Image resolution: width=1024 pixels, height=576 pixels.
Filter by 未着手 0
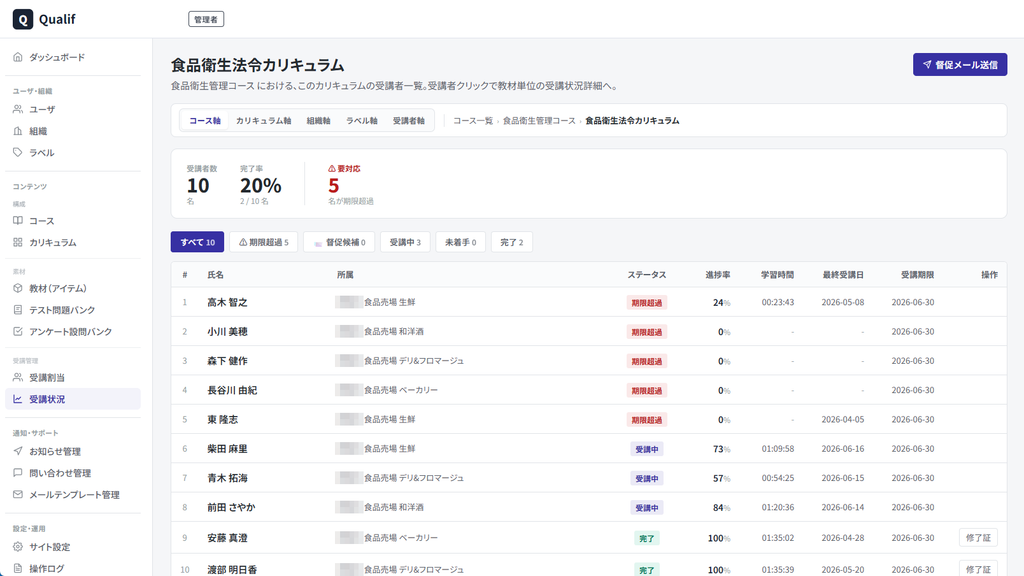pyautogui.click(x=460, y=242)
